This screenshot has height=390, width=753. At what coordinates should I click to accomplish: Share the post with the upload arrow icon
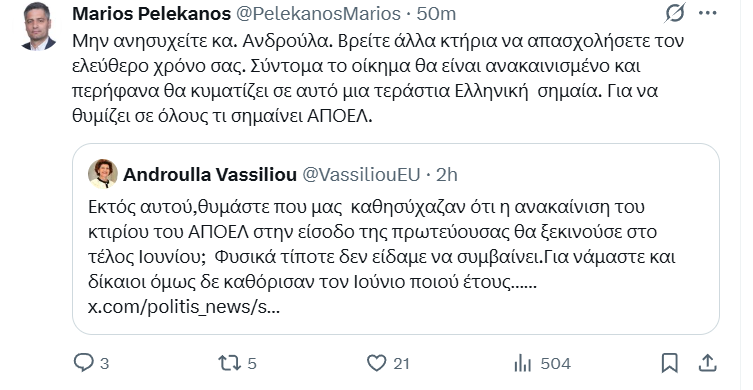[x=707, y=363]
